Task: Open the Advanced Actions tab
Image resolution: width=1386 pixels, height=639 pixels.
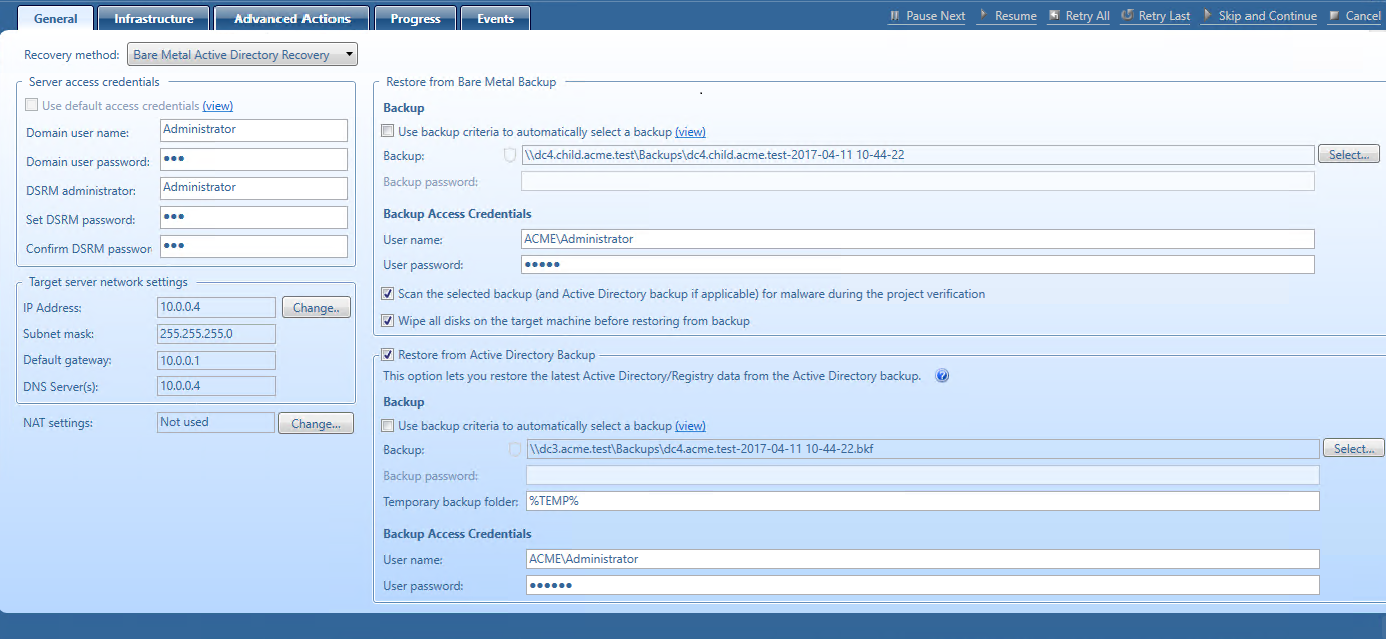Action: pos(292,18)
